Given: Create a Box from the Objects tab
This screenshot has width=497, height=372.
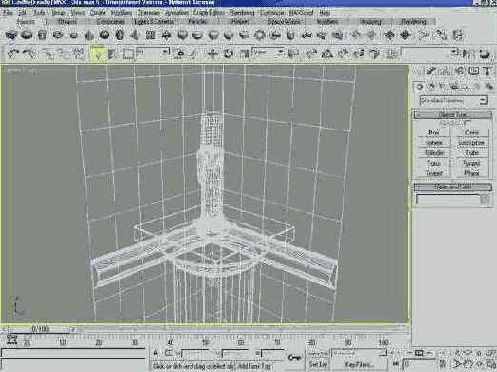Looking at the screenshot, I should [11, 35].
